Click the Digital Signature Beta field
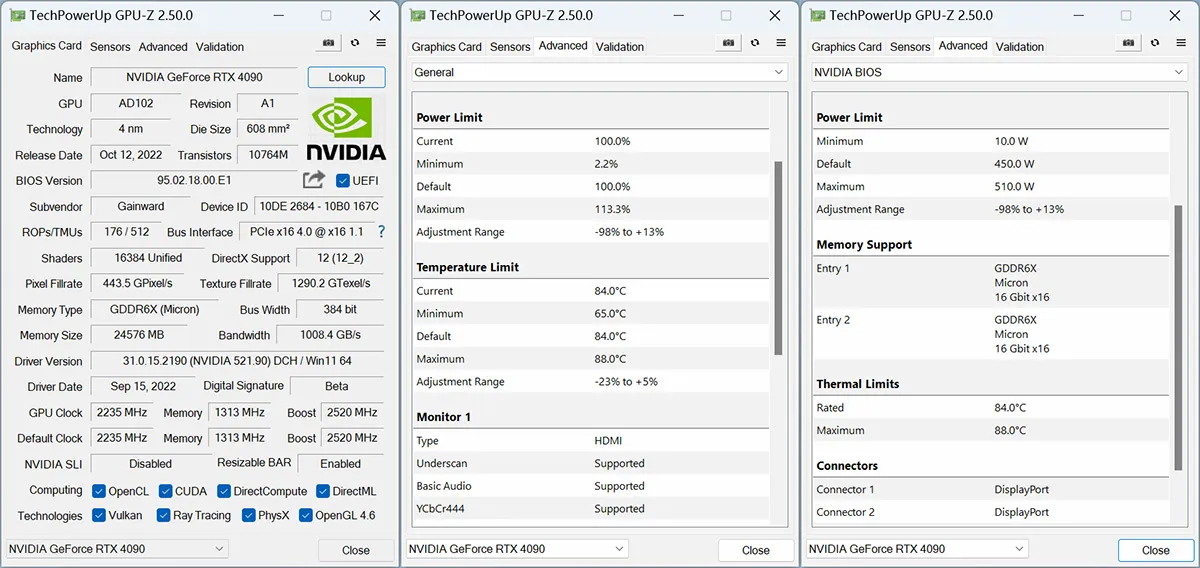The image size is (1200, 568). (x=337, y=386)
